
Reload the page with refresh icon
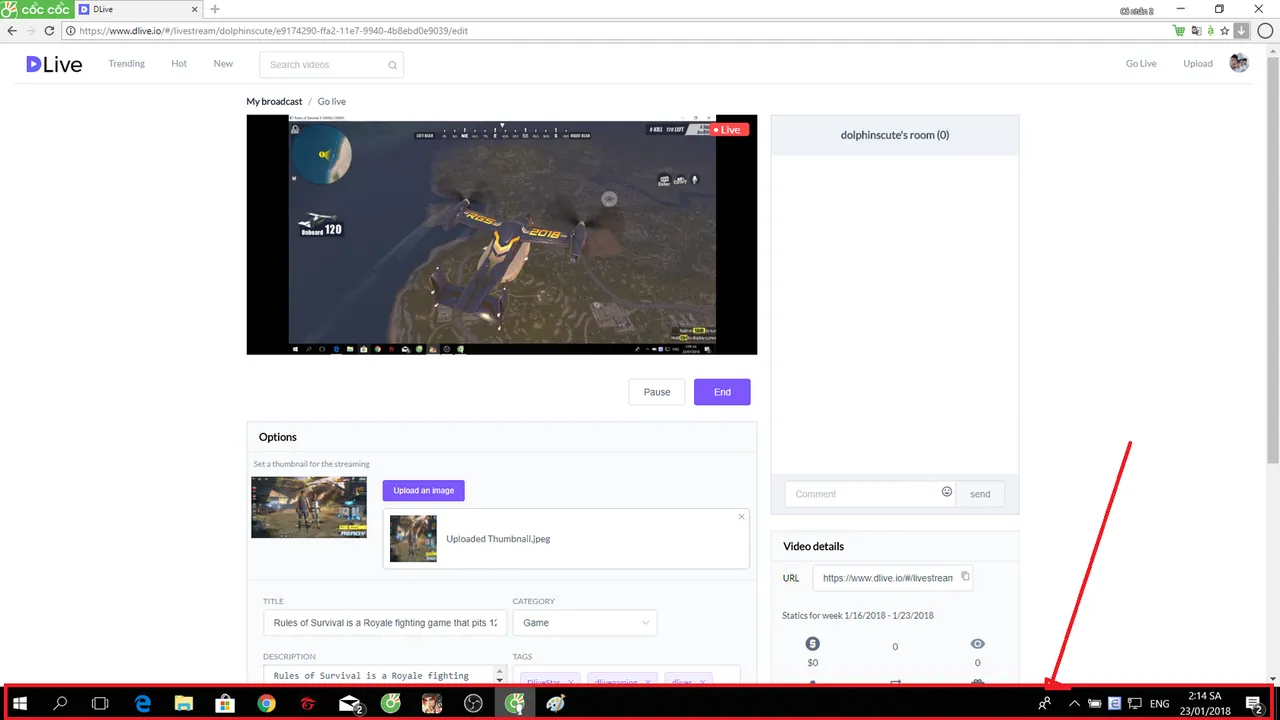[49, 31]
